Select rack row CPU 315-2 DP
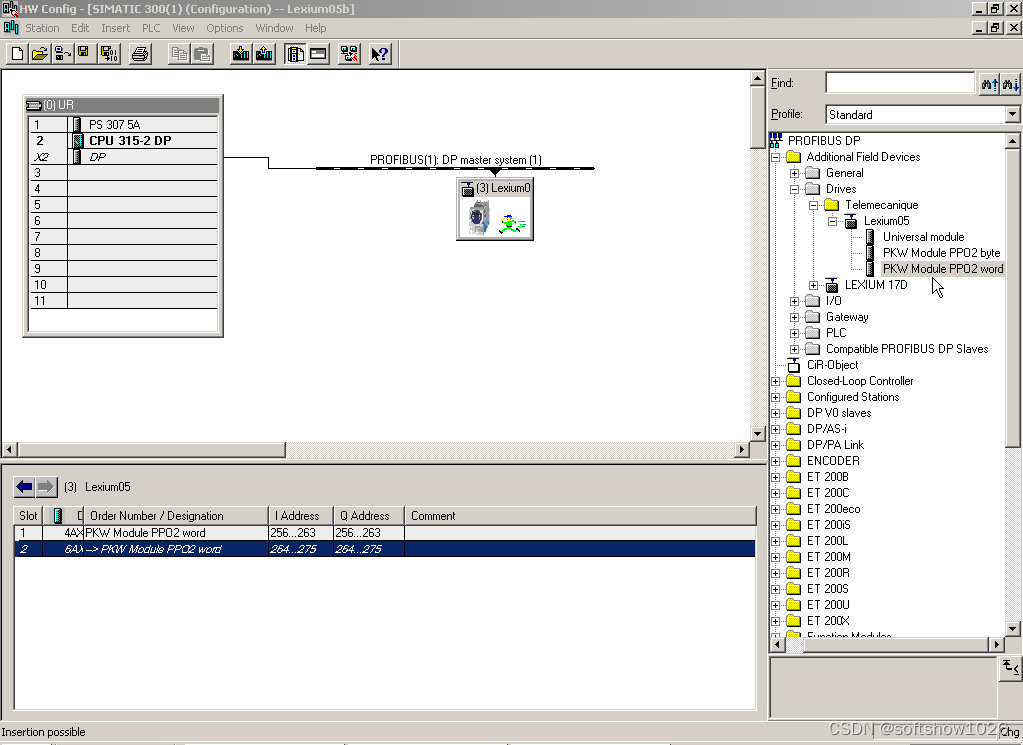Viewport: 1023px width, 745px height. click(x=123, y=140)
